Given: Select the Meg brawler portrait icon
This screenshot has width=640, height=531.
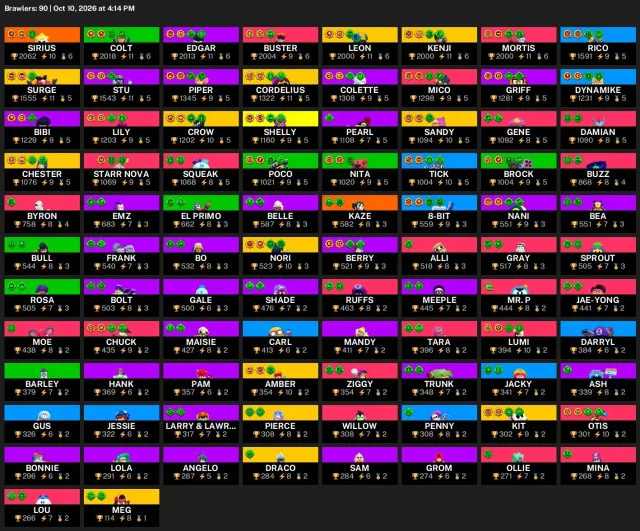Looking at the screenshot, I should pyautogui.click(x=122, y=499).
